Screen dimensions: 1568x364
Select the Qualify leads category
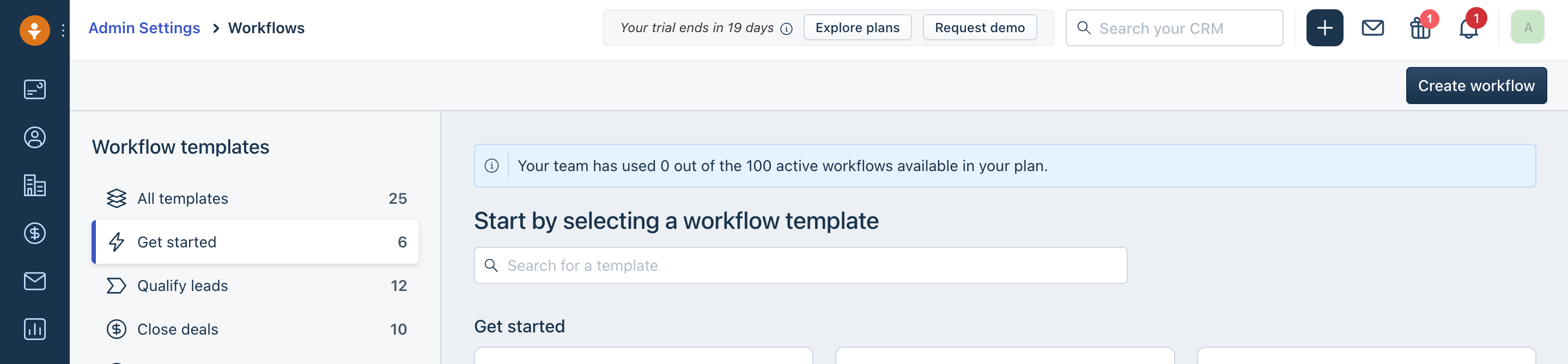pos(256,286)
